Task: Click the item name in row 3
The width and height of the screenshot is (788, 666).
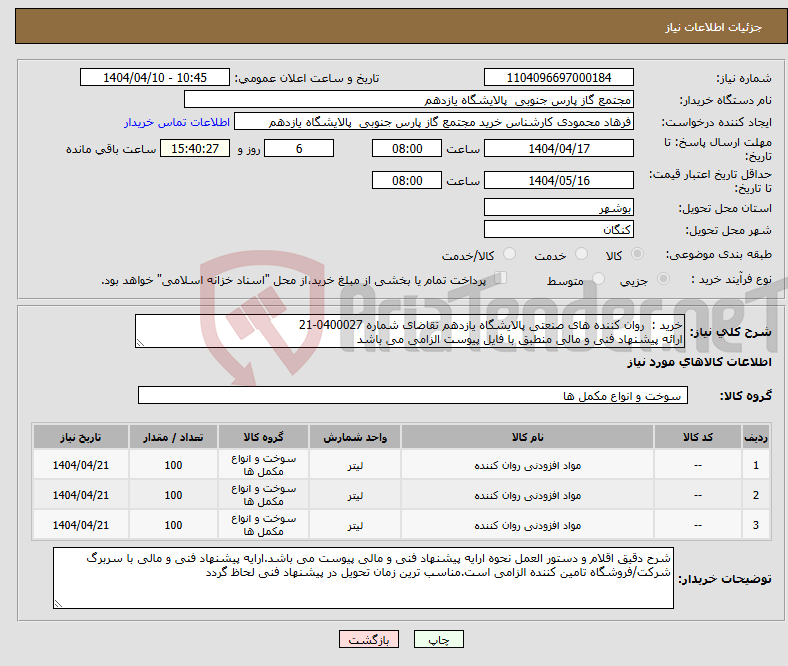Action: point(528,525)
